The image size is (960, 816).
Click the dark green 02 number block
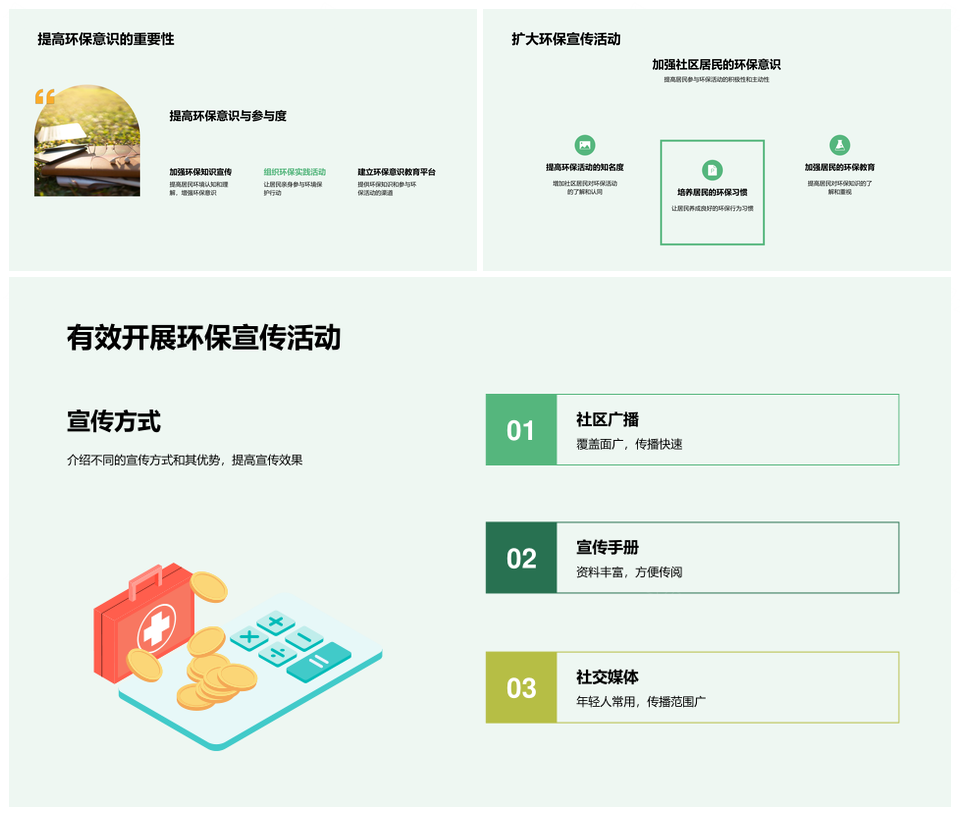[x=521, y=558]
